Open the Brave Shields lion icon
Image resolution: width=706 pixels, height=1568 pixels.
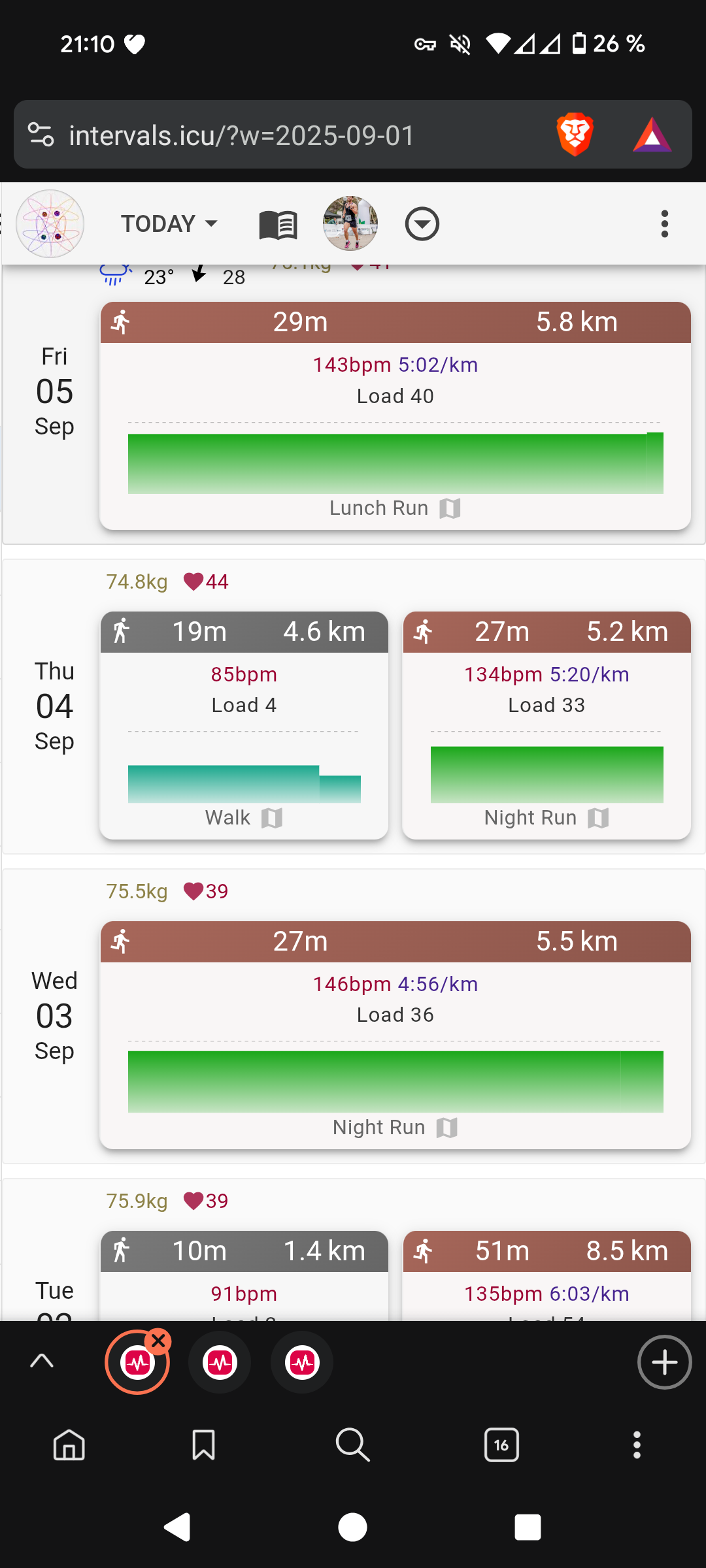pos(575,135)
